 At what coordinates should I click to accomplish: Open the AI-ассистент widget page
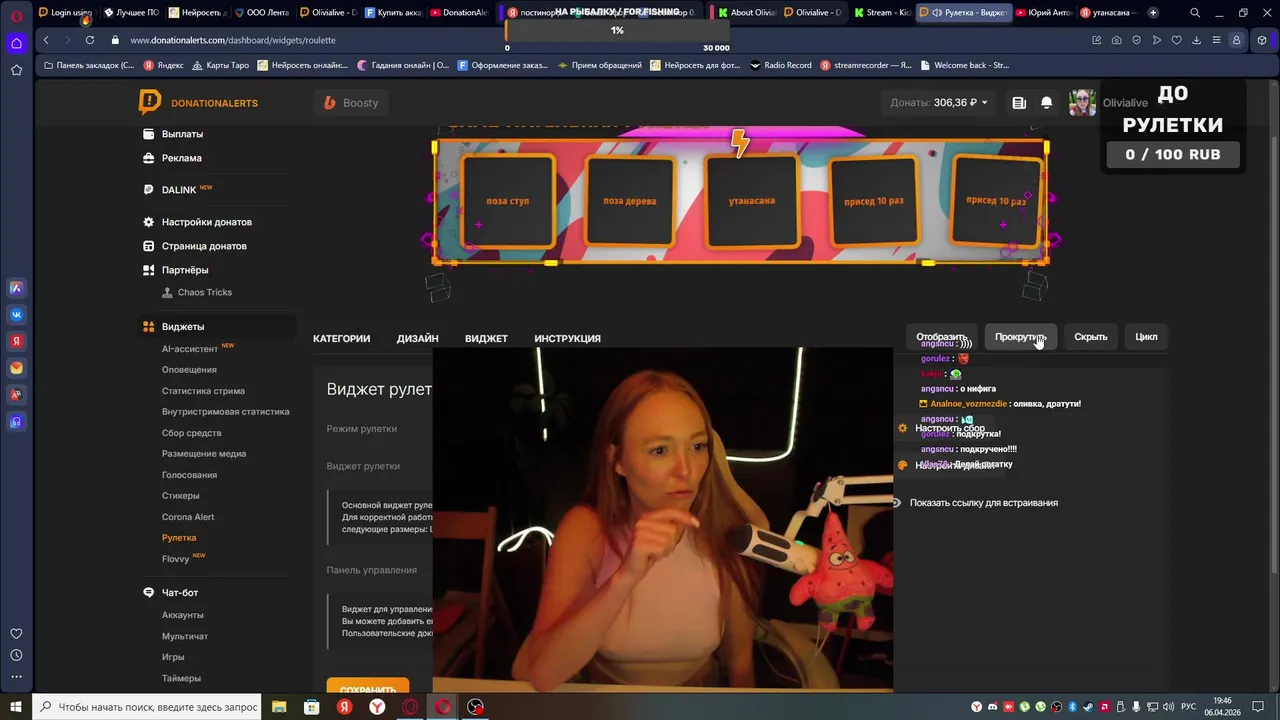[x=190, y=349]
